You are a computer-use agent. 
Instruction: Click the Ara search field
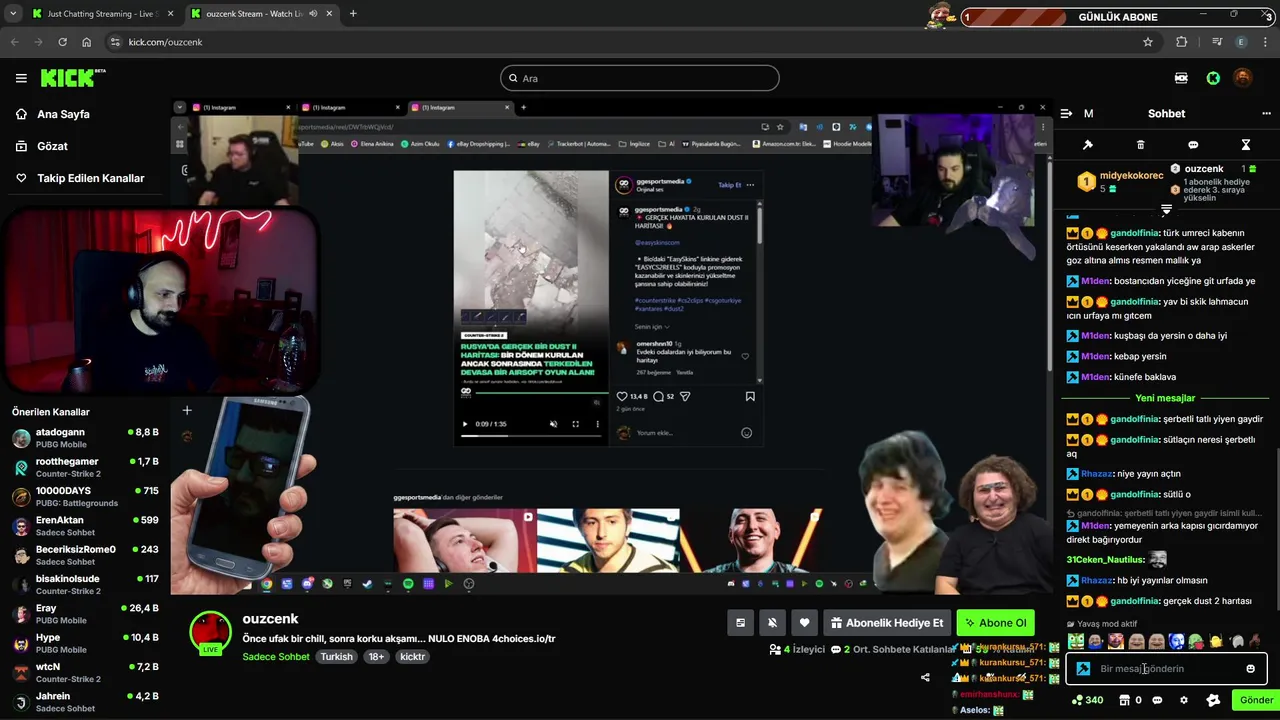pos(640,78)
